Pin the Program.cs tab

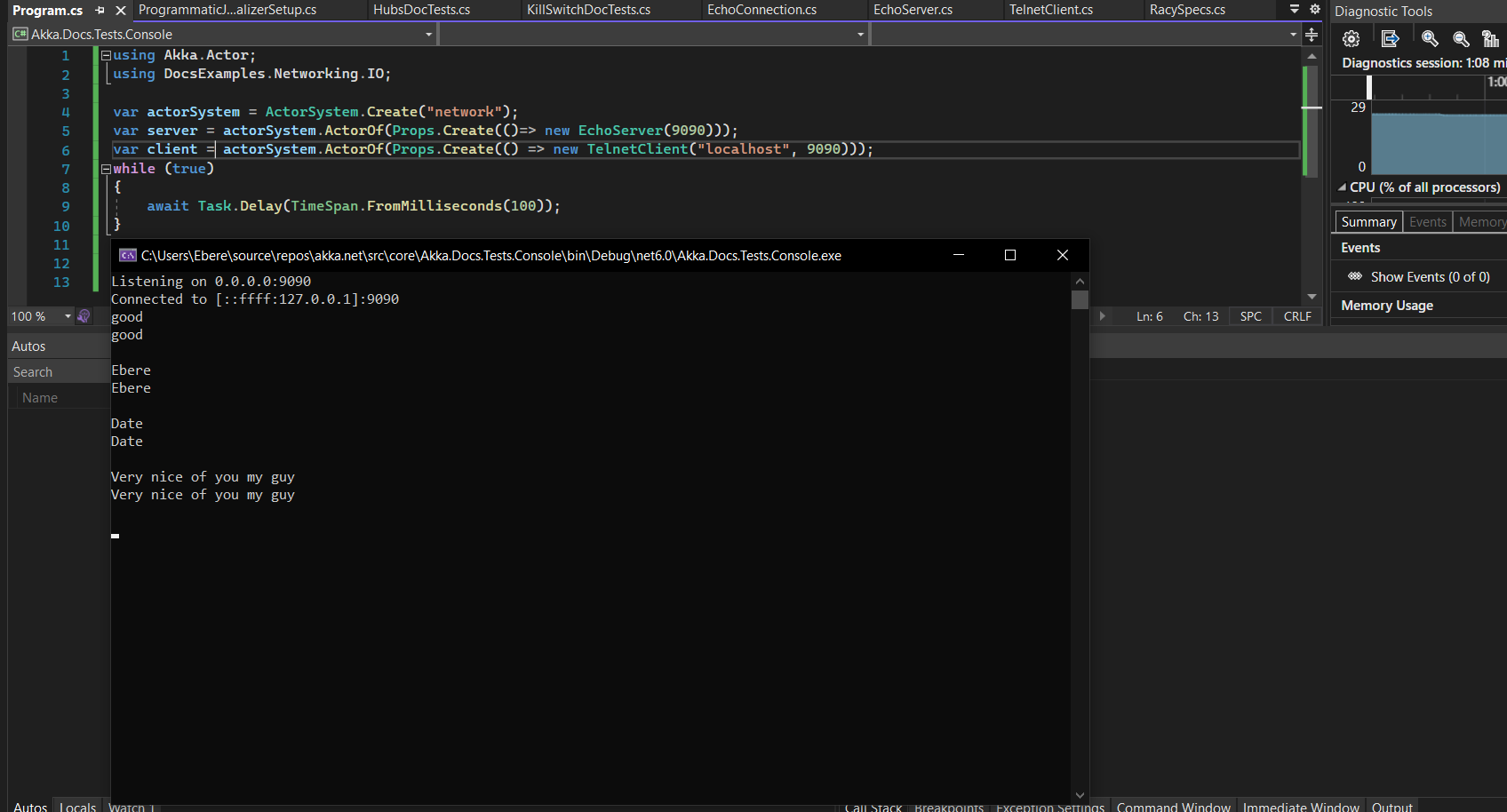100,11
